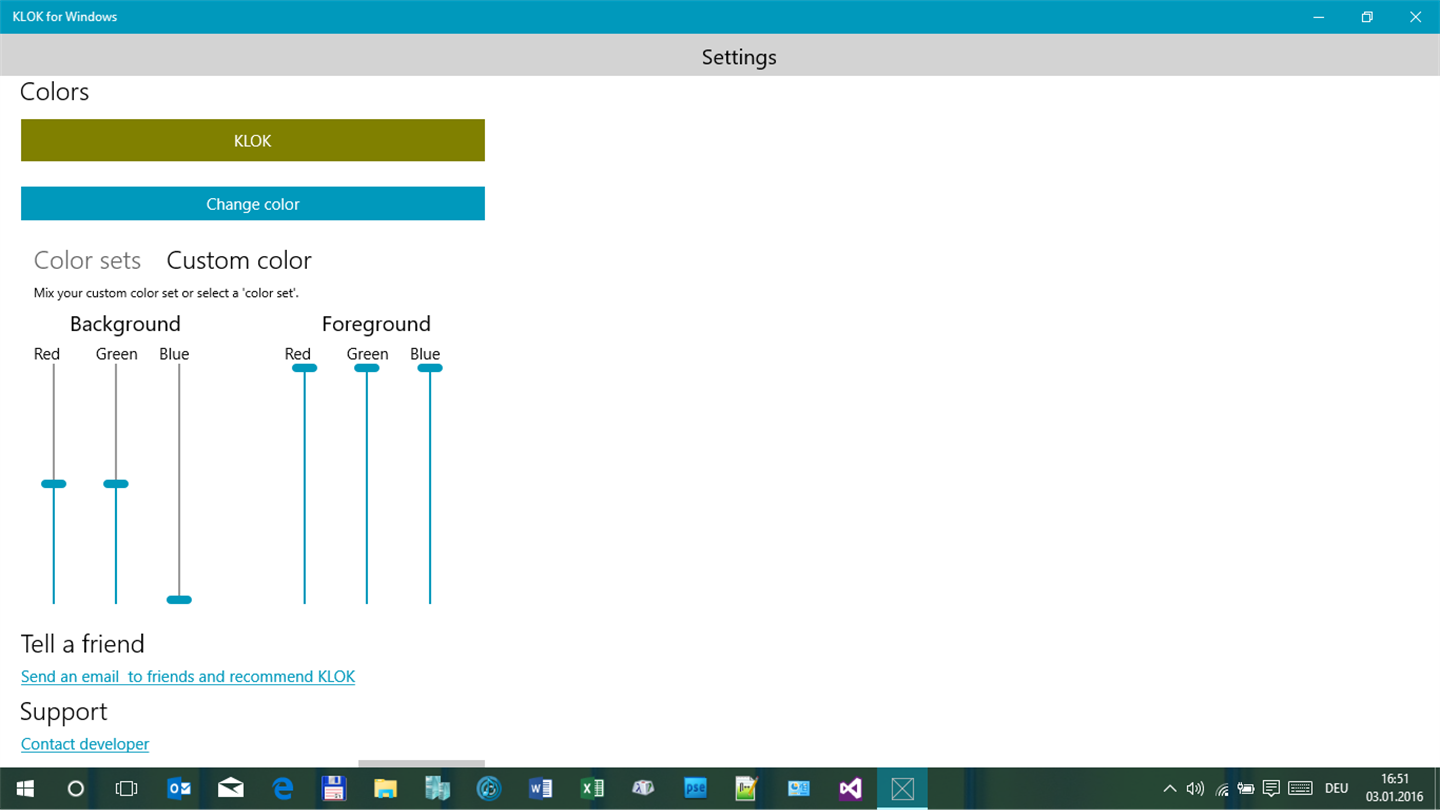Screen dimensions: 1440x810
Task: Click the KLOK color preview button
Action: pyautogui.click(x=252, y=140)
